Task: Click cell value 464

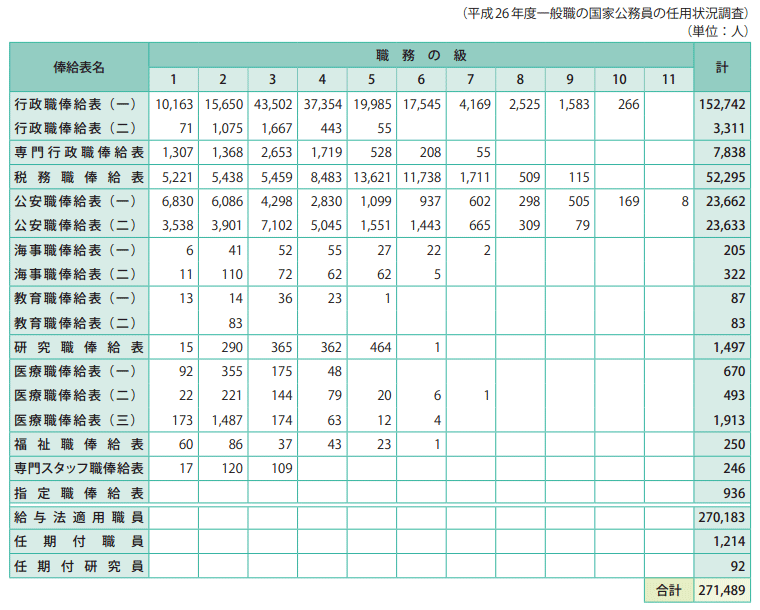Action: point(380,347)
